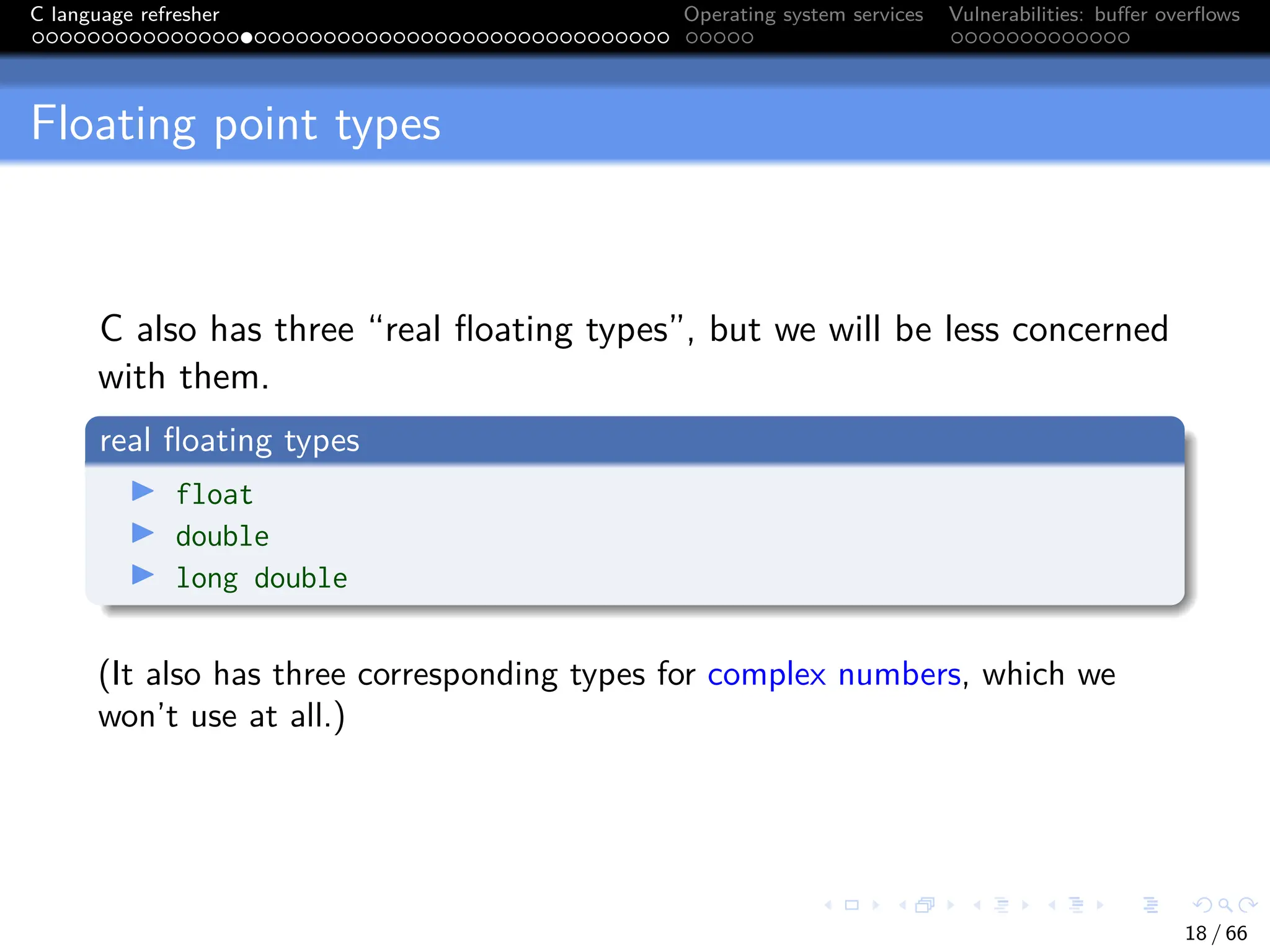Select last dot under Operating system services
This screenshot has height=952, width=1270.
[x=747, y=38]
